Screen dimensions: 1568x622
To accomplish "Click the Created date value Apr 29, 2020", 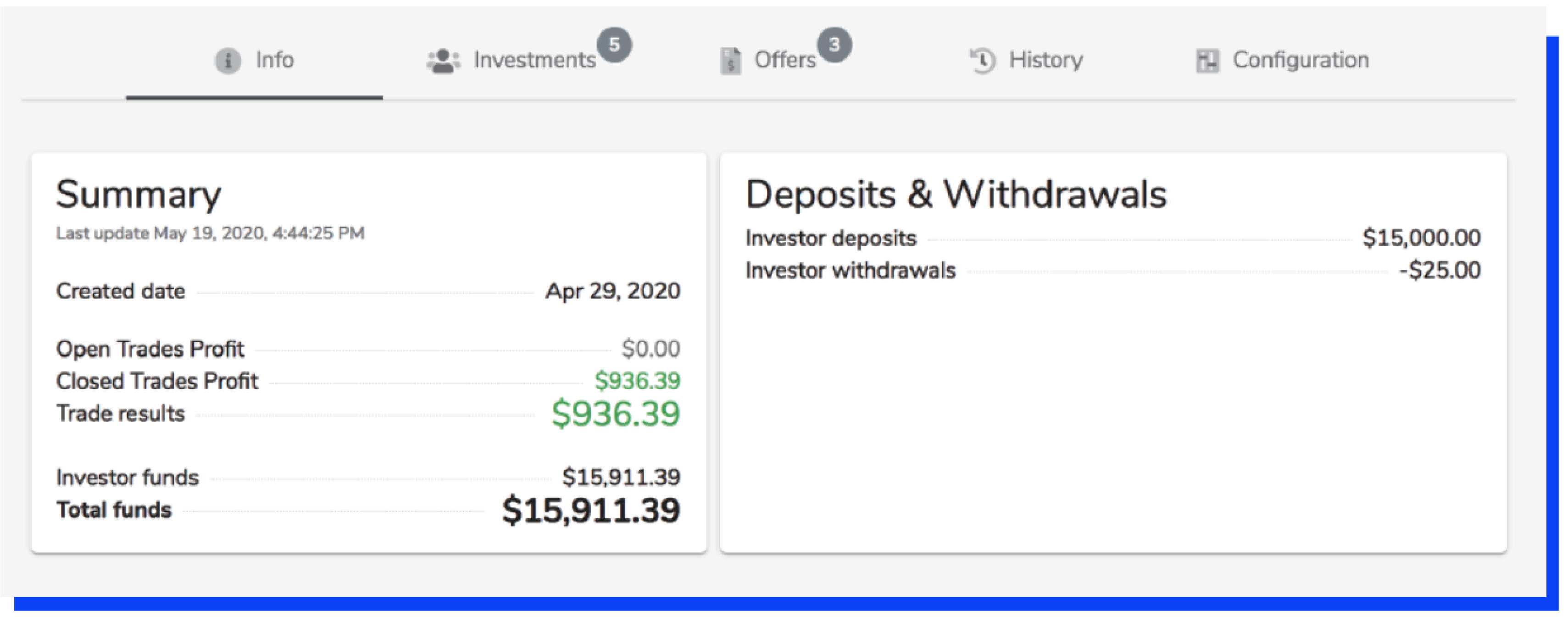I will click(x=612, y=291).
